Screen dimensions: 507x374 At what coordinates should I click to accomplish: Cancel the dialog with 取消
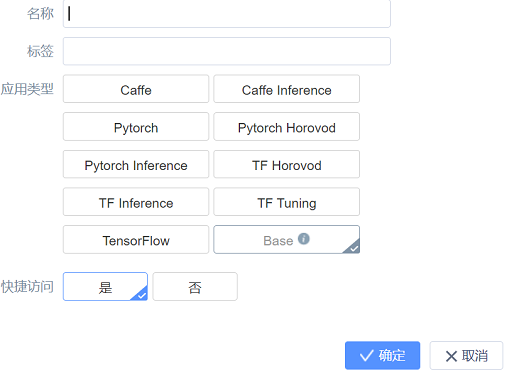(x=466, y=355)
